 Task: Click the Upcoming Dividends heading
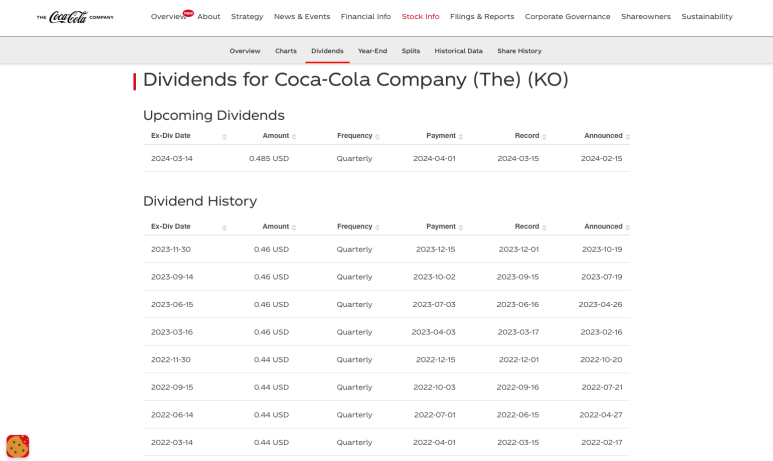[x=213, y=115]
